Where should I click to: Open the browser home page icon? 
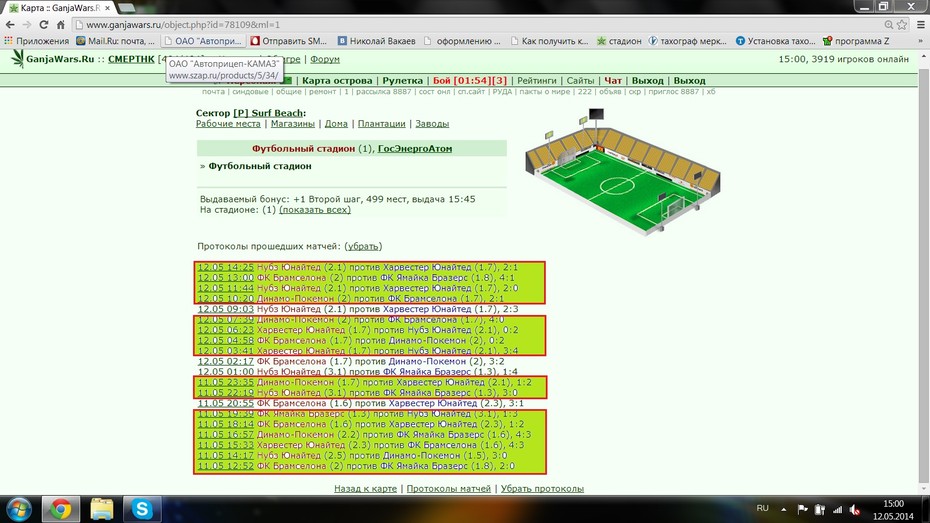[x=60, y=25]
